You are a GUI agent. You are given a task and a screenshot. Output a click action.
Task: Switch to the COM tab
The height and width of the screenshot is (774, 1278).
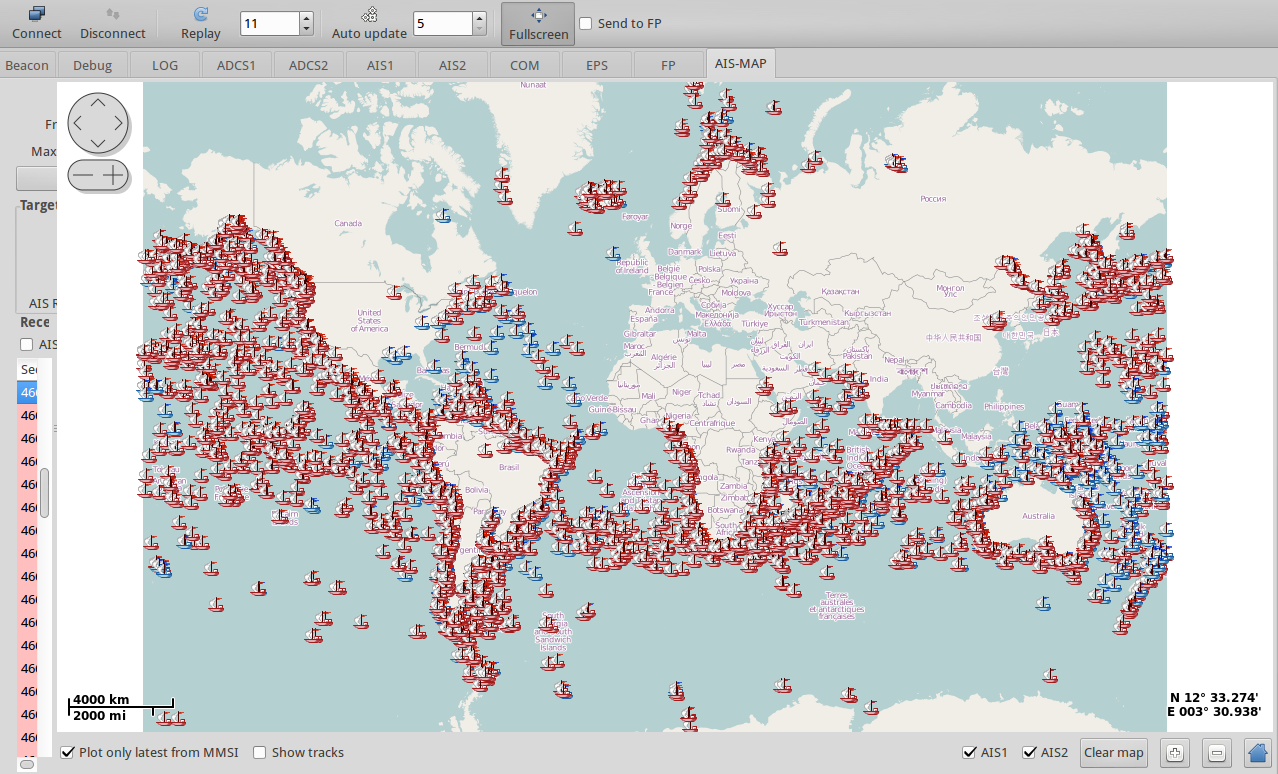tap(524, 65)
